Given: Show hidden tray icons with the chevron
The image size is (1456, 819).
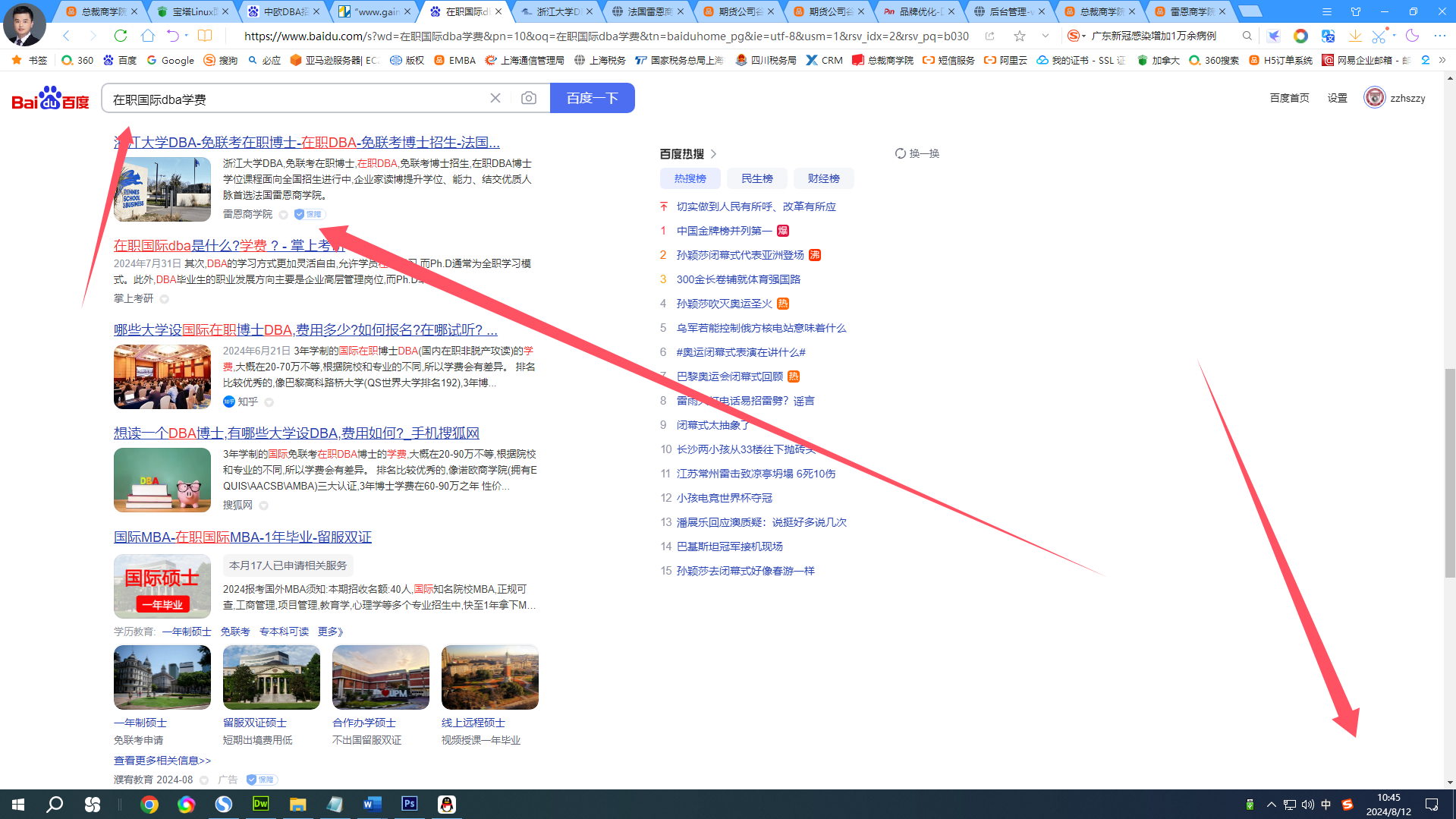Looking at the screenshot, I should (1272, 803).
